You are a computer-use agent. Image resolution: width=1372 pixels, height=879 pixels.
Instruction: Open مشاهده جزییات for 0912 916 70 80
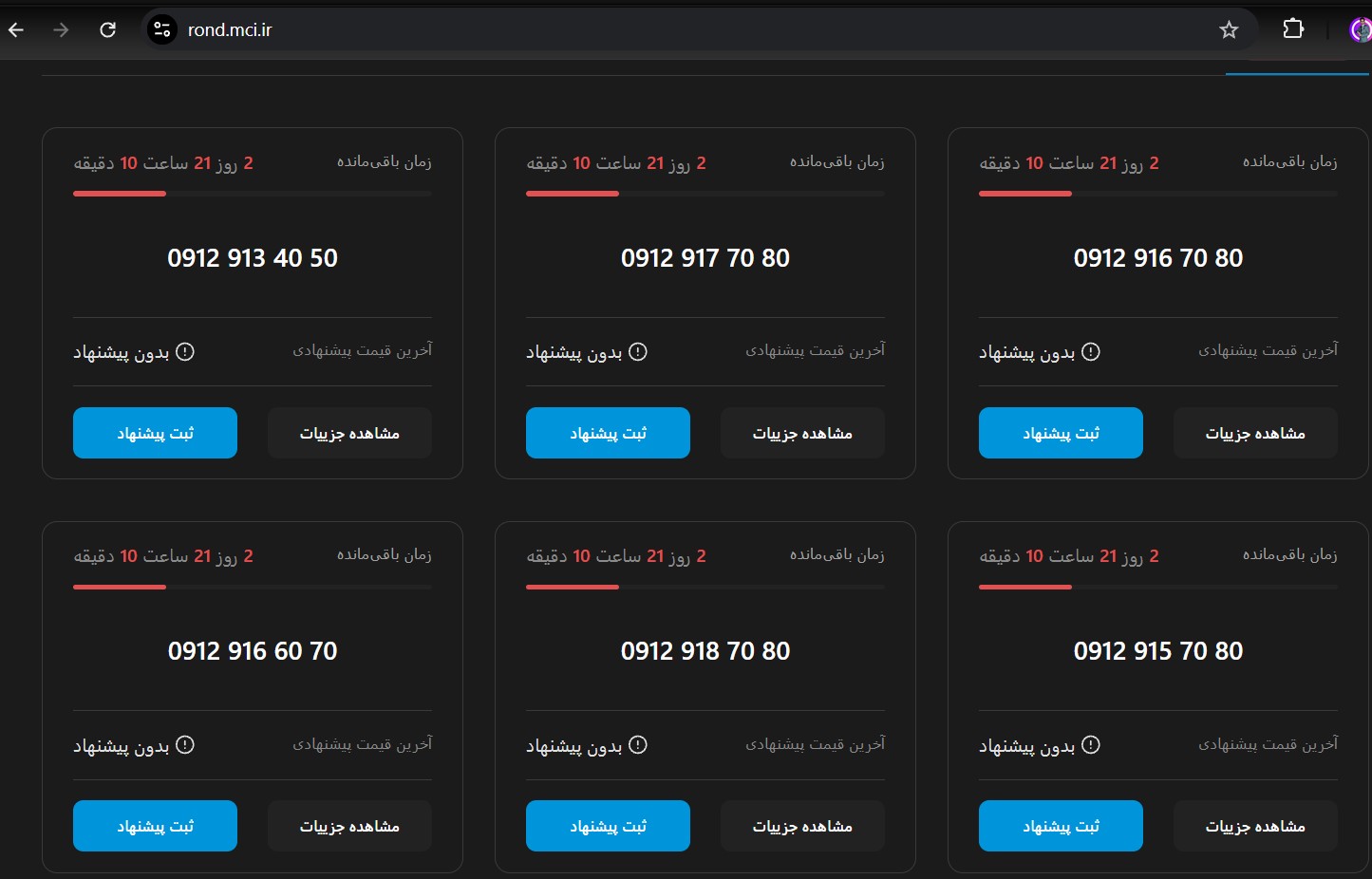click(x=1255, y=433)
